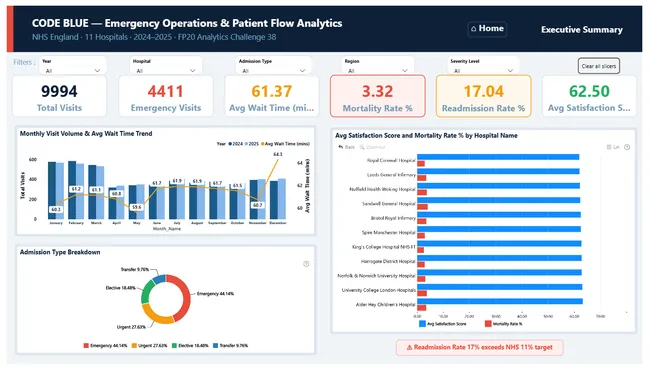This screenshot has width=650, height=369.
Task: Open help icon on Admission Type Breakdown
Action: 306,264
